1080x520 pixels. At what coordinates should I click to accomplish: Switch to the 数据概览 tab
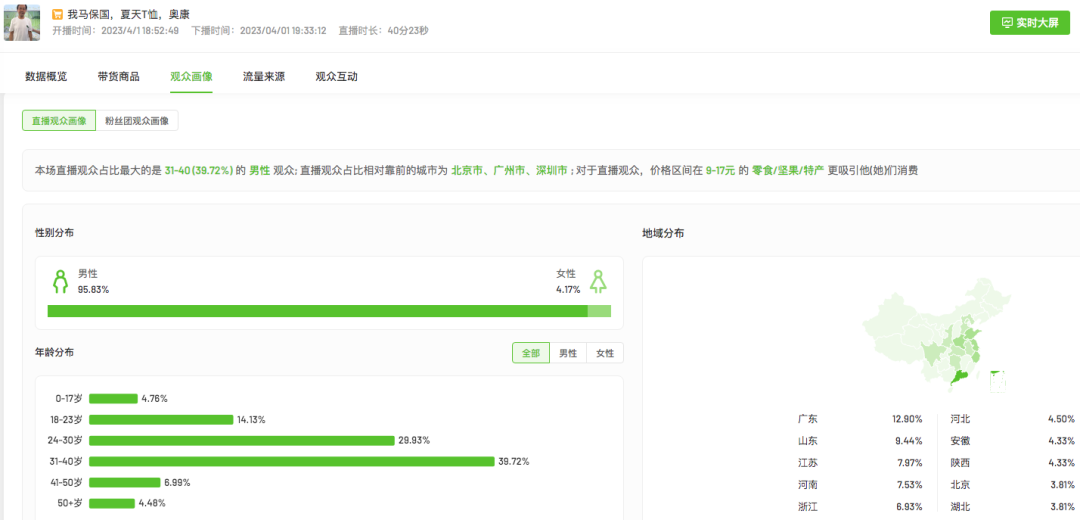(46, 76)
